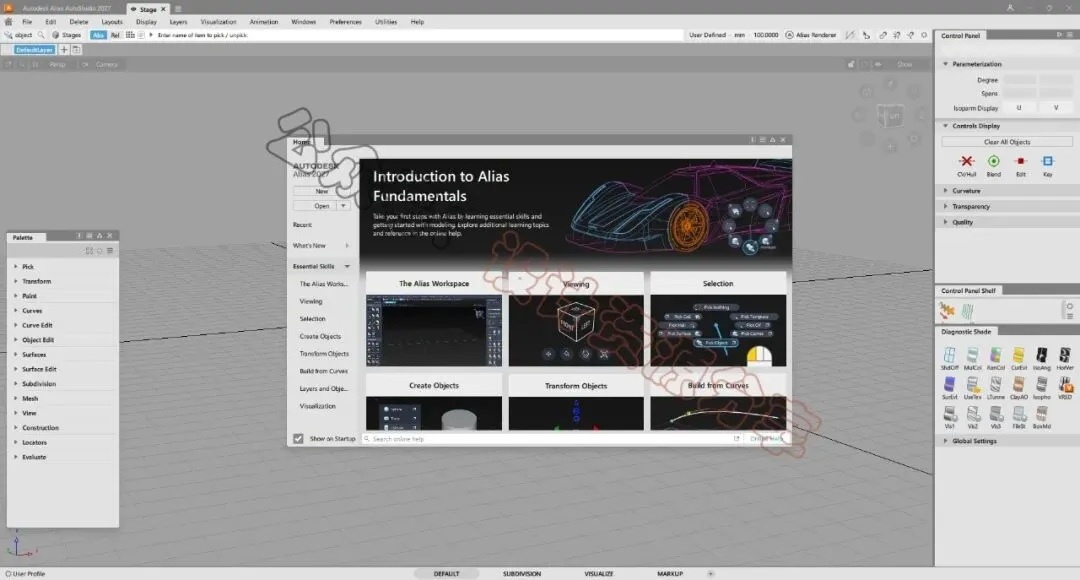Screen dimensions: 1080x580
Task: Select the SurEvl diagnostic shade icon
Action: coord(949,384)
